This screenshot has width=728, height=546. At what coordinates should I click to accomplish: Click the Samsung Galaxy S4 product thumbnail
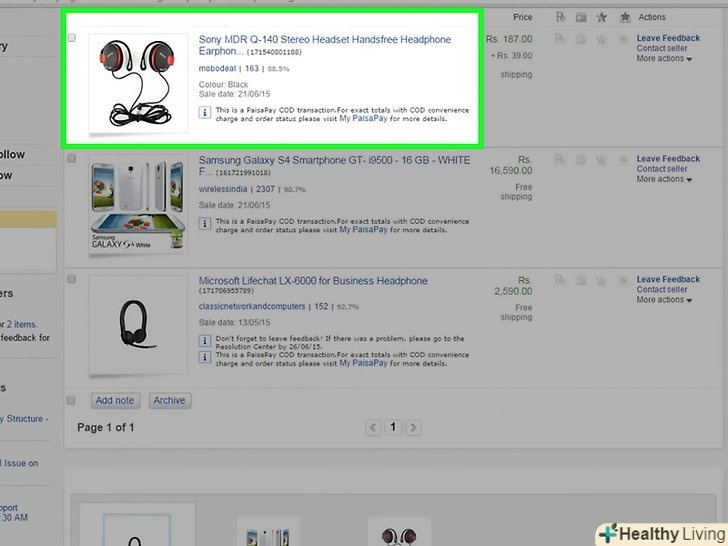tap(138, 204)
